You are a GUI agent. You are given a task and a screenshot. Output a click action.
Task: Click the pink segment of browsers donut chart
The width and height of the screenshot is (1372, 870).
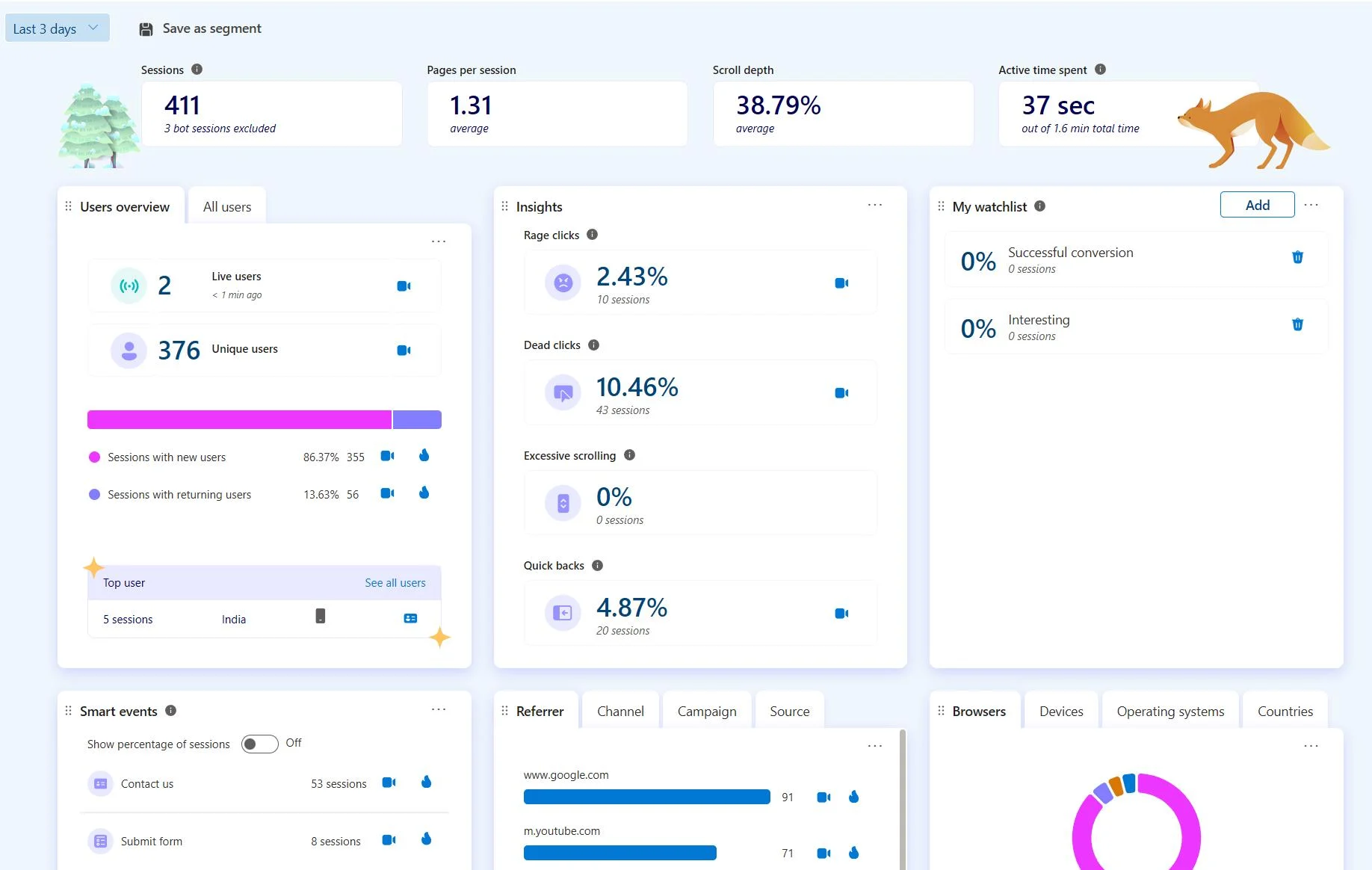1189,818
